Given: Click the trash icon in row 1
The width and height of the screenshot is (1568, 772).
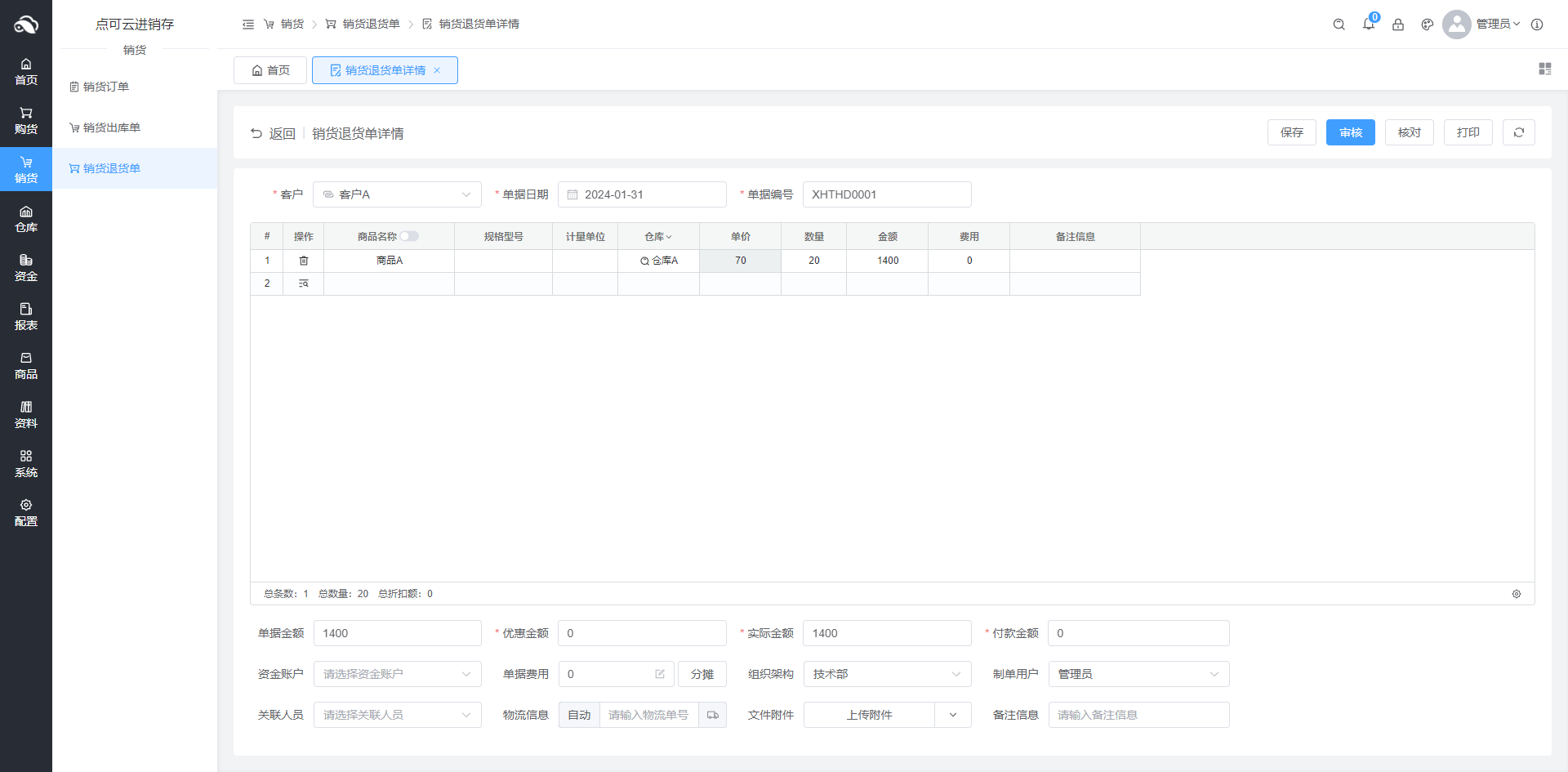Looking at the screenshot, I should [303, 261].
